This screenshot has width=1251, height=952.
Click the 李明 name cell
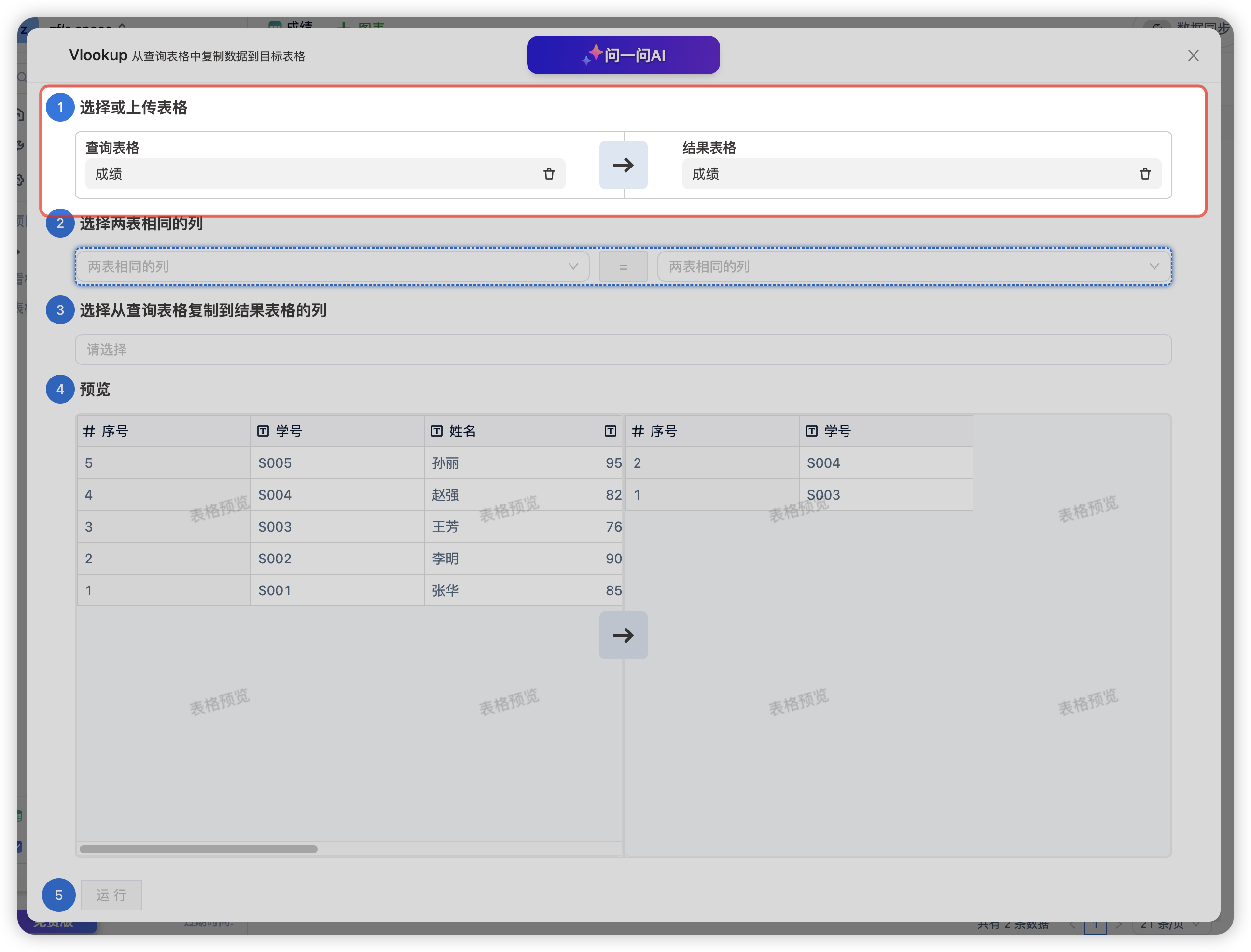click(x=511, y=558)
